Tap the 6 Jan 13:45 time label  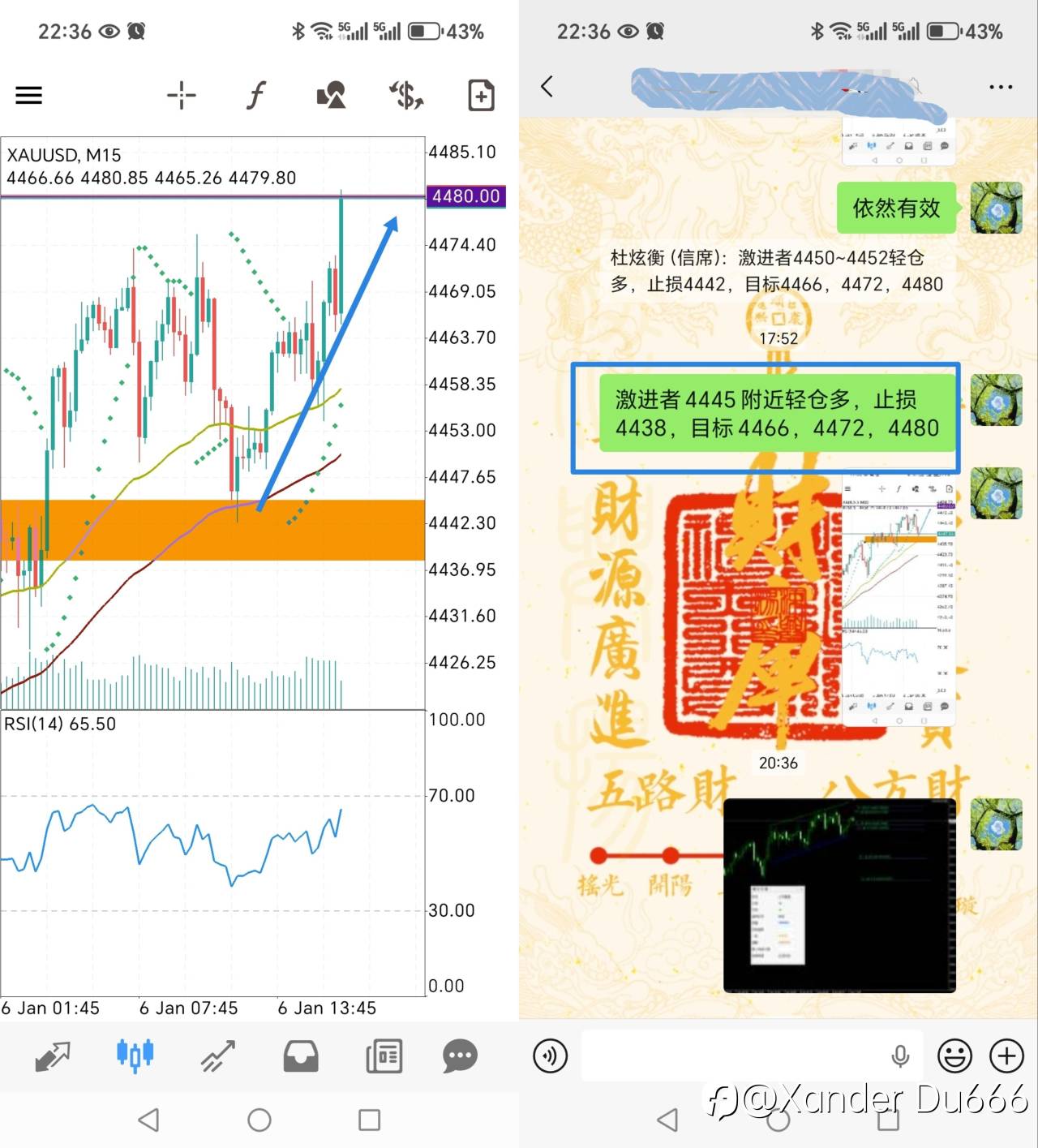pos(327,1008)
